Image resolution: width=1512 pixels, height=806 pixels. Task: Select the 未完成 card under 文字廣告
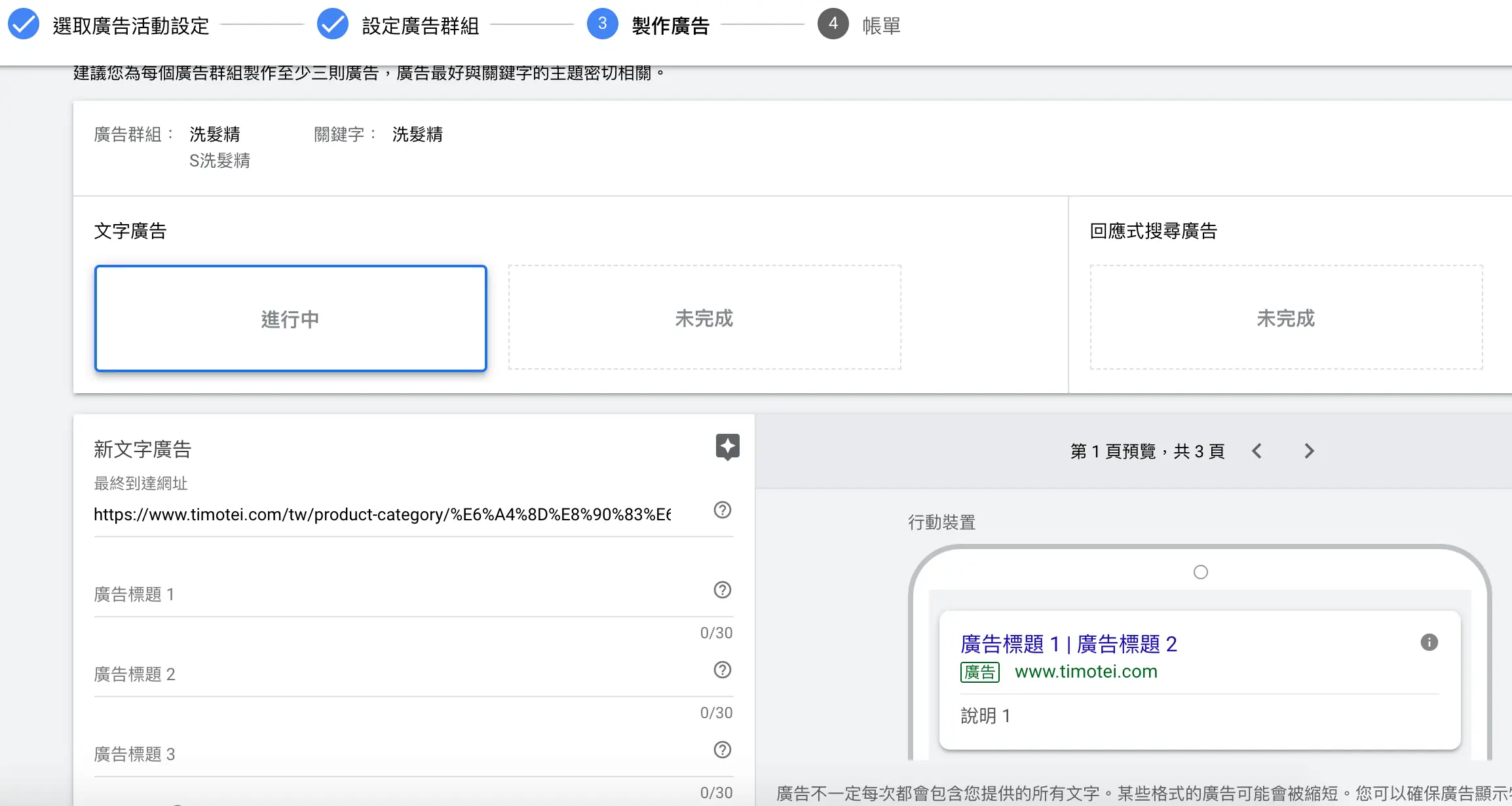tap(705, 318)
